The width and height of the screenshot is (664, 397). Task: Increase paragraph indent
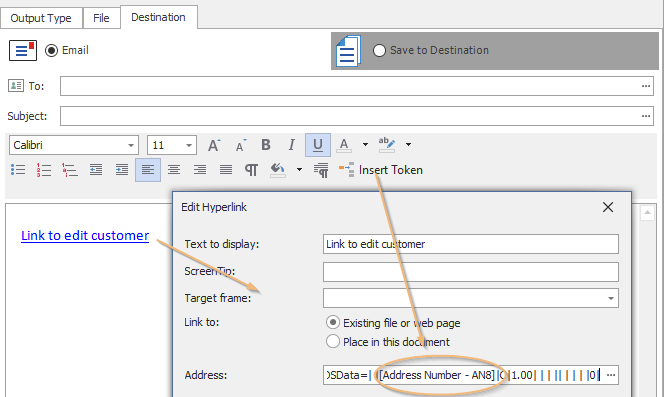[122, 170]
